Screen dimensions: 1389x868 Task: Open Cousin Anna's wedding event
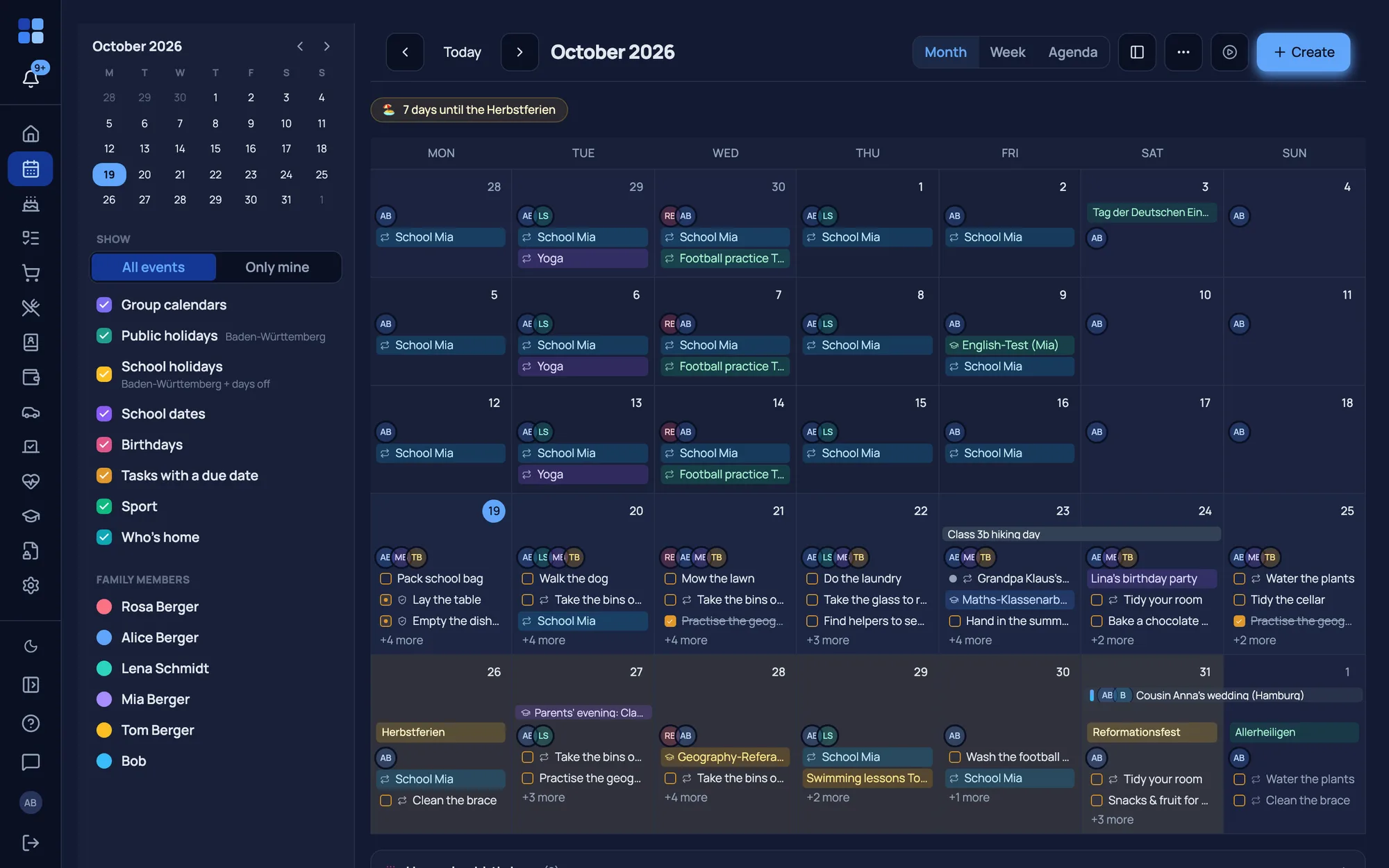pos(1225,695)
